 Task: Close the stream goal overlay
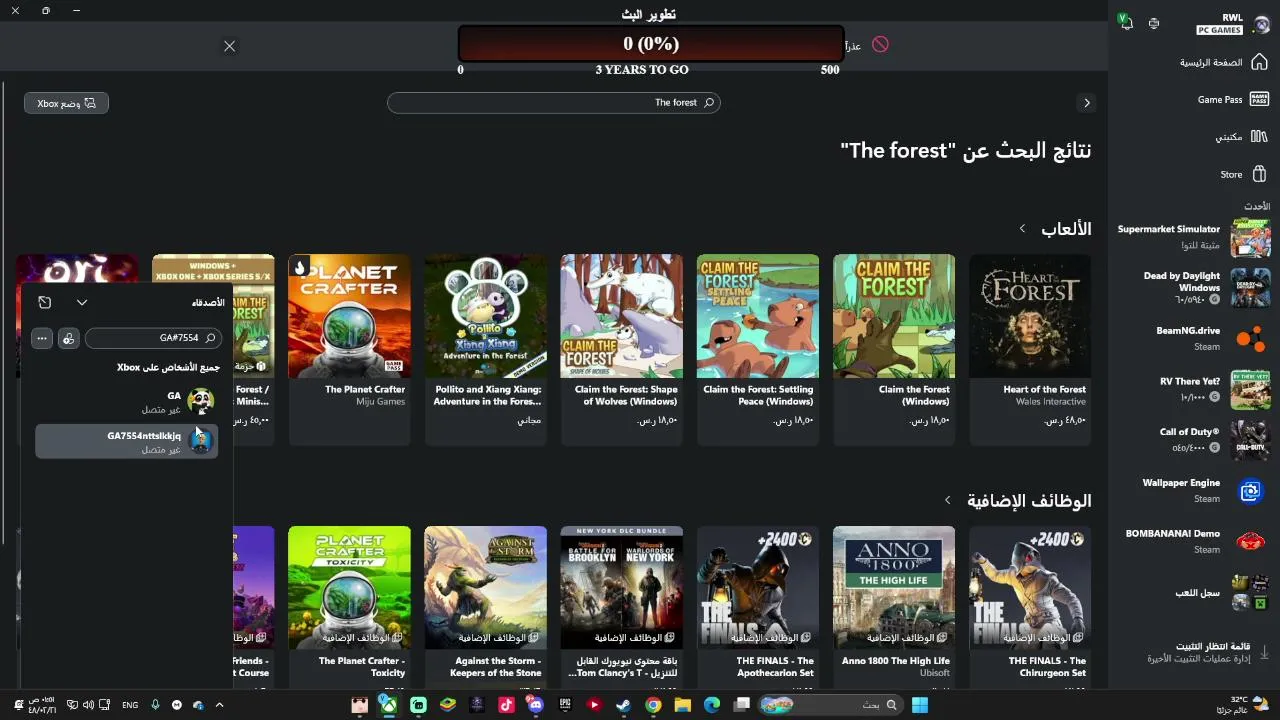tap(229, 46)
